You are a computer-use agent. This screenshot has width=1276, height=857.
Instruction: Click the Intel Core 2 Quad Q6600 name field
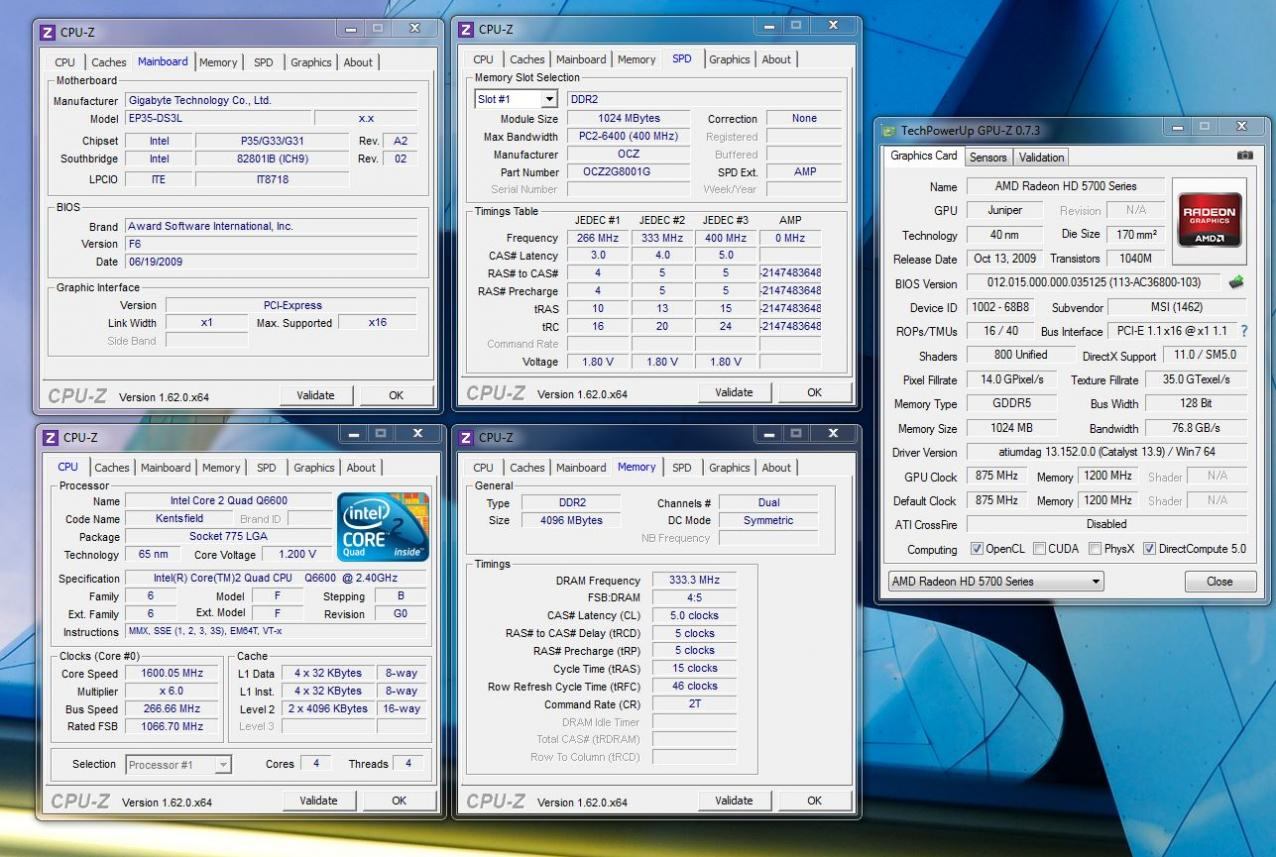[229, 501]
